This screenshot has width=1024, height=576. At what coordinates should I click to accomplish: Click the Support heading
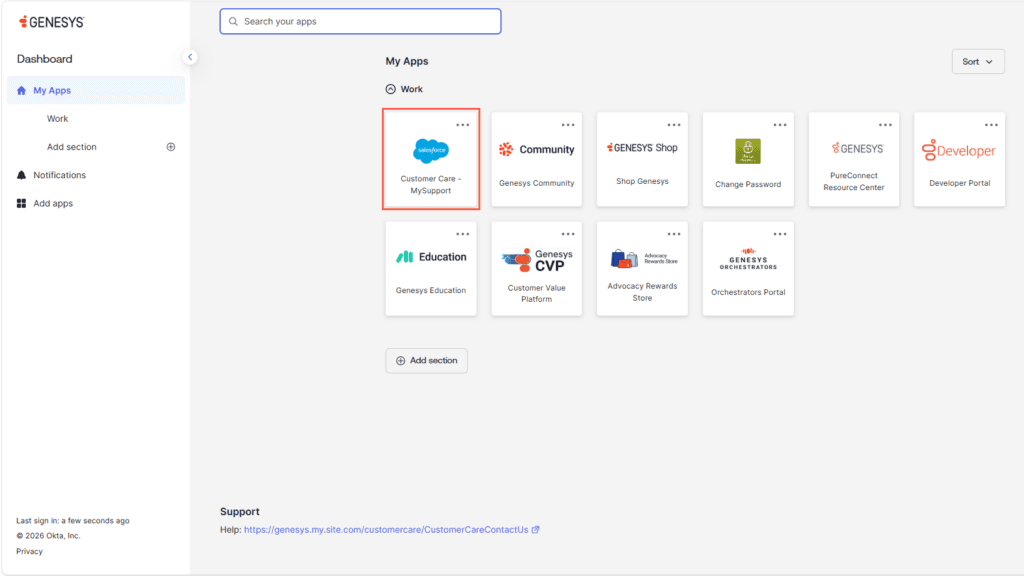[240, 511]
